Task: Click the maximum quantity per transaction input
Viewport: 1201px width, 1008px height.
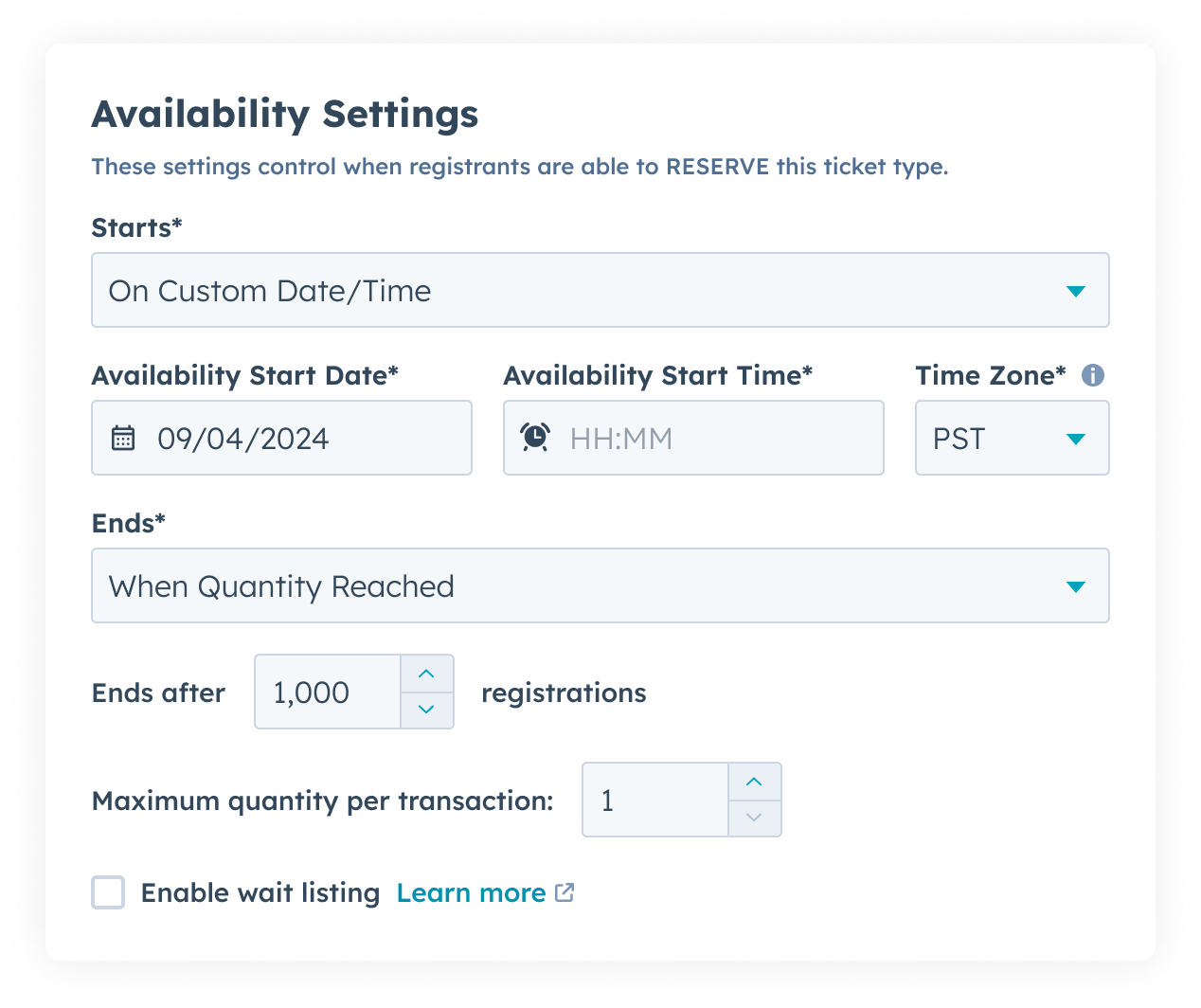Action: click(654, 799)
